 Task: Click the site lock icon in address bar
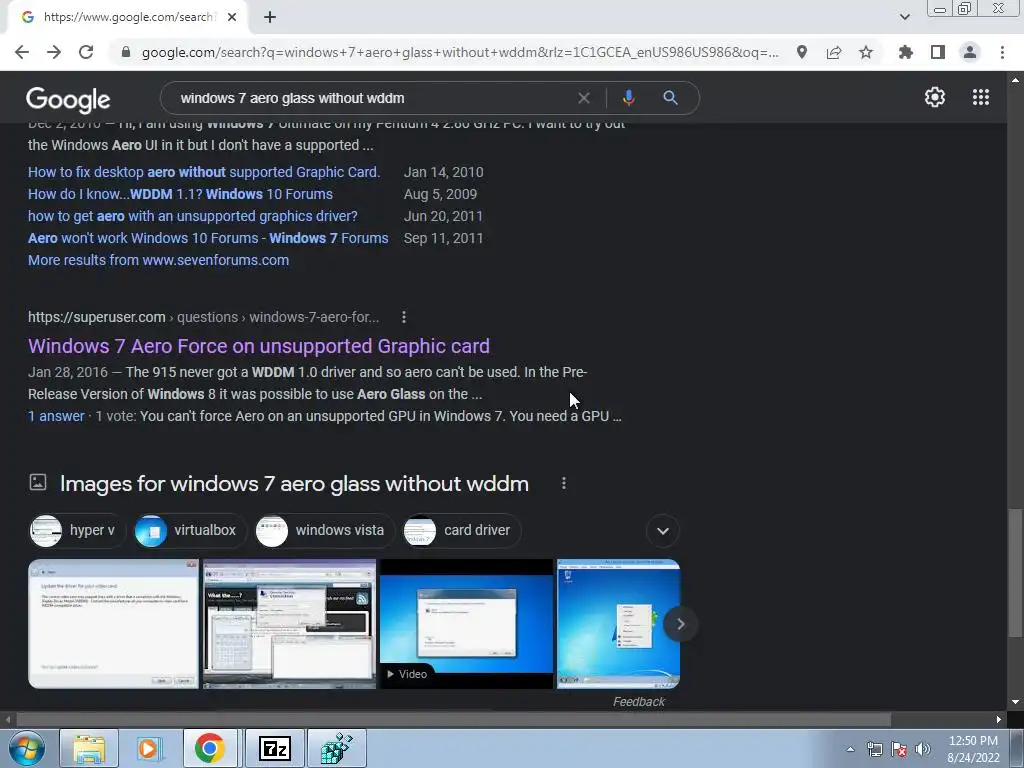click(126, 52)
